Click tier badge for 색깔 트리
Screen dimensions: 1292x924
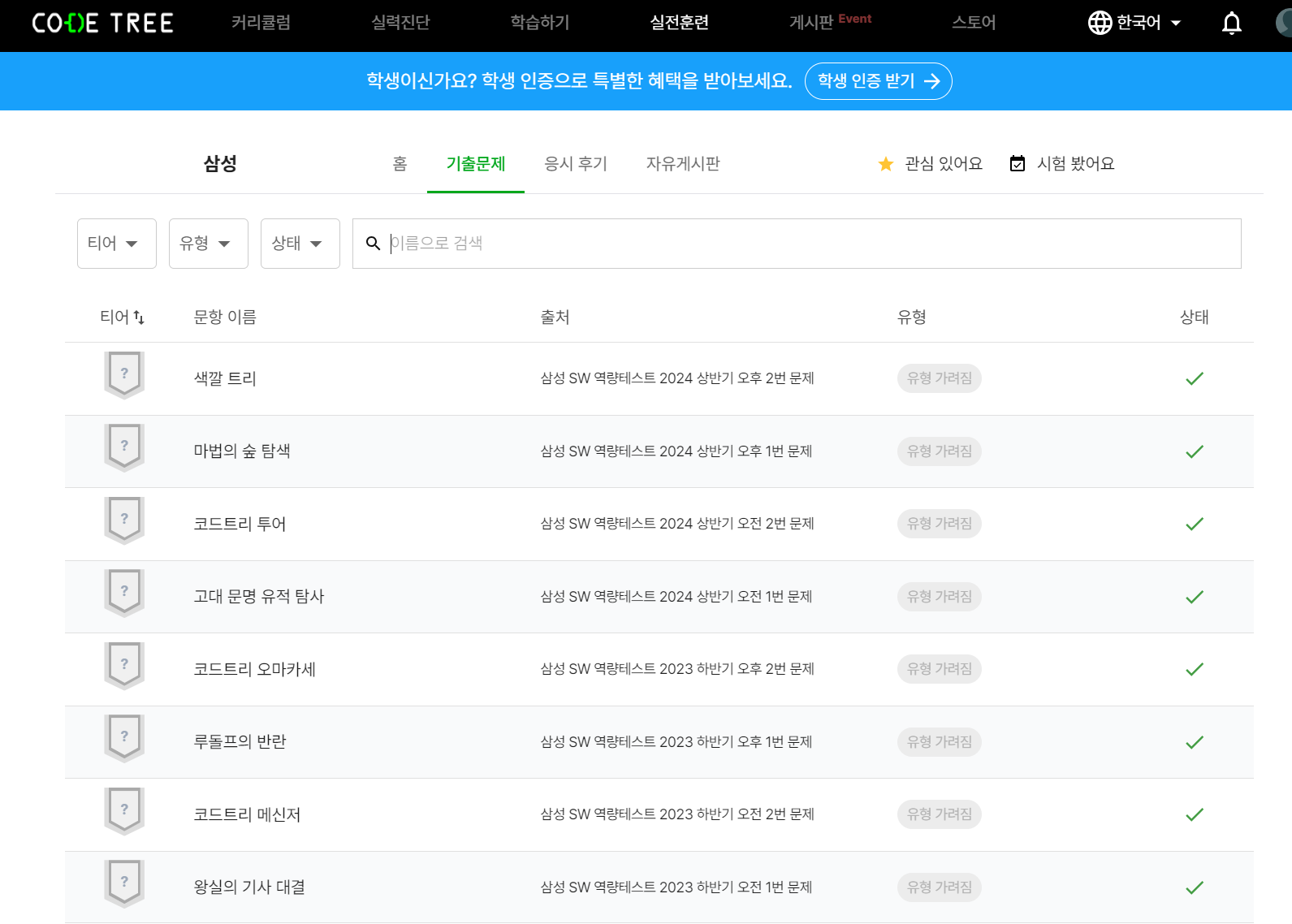click(124, 374)
